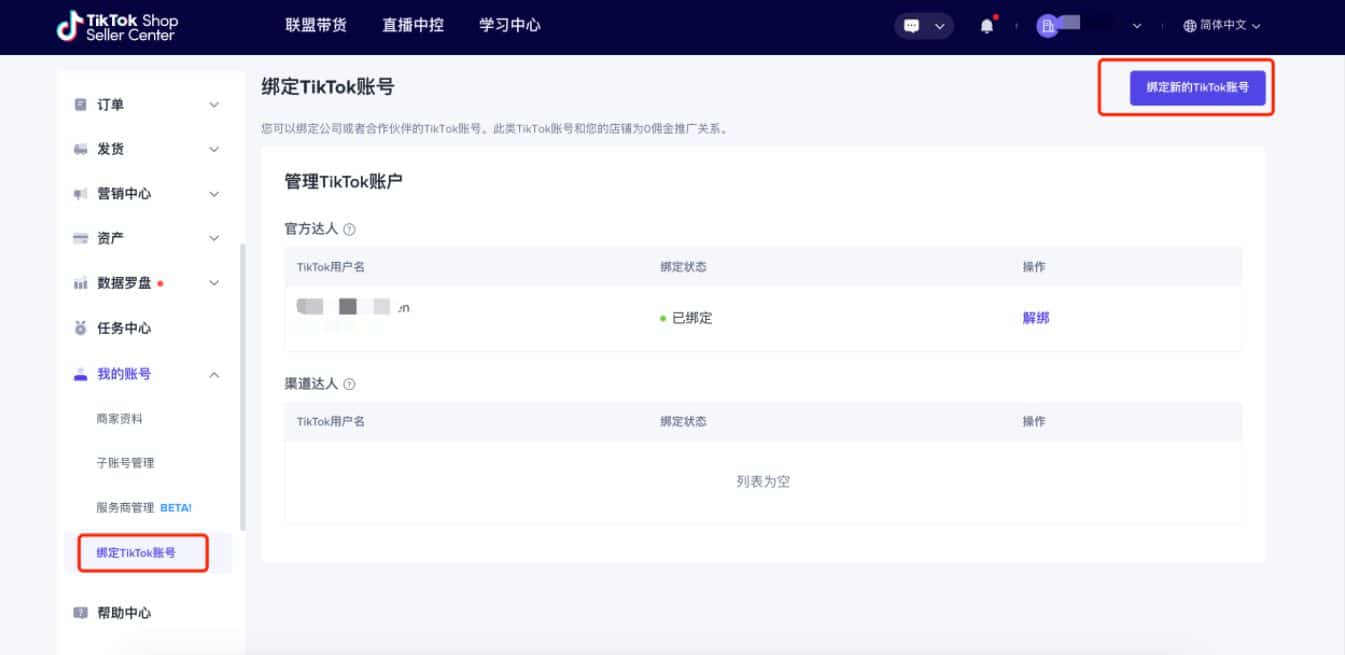This screenshot has width=1345, height=655.
Task: Open 直播中控 in top navigation
Action: point(413,26)
